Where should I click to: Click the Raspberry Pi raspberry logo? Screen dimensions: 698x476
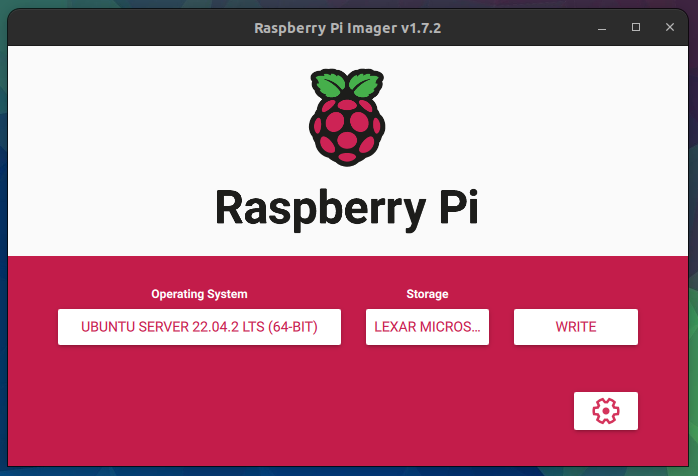(347, 118)
